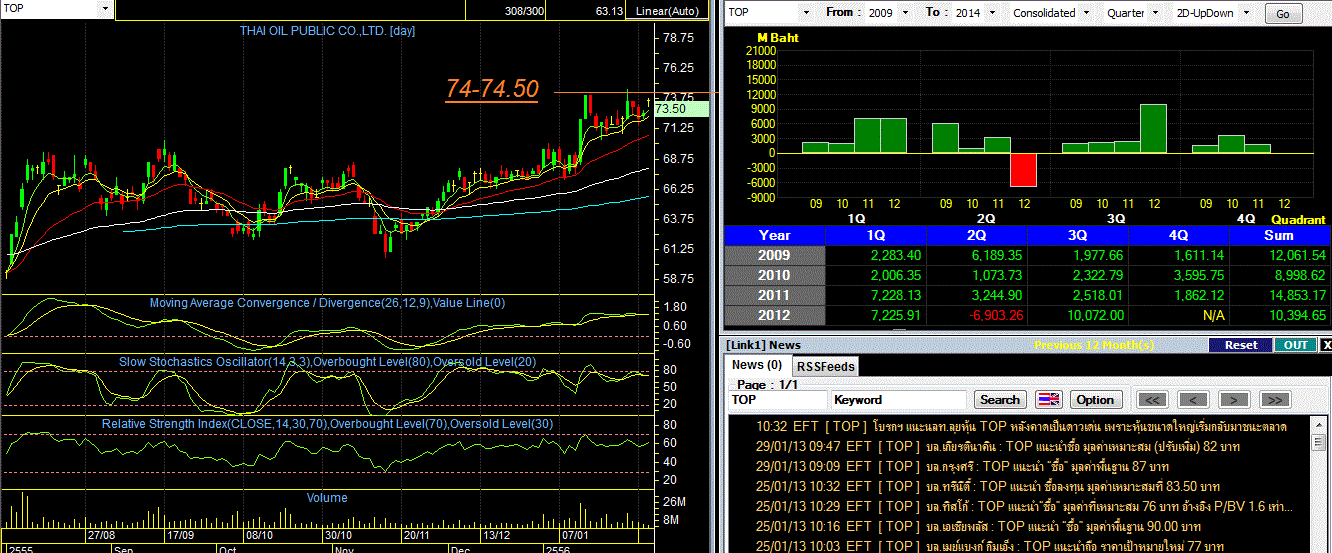This screenshot has width=1332, height=553.
Task: Go to previous news page with < button
Action: [1194, 399]
